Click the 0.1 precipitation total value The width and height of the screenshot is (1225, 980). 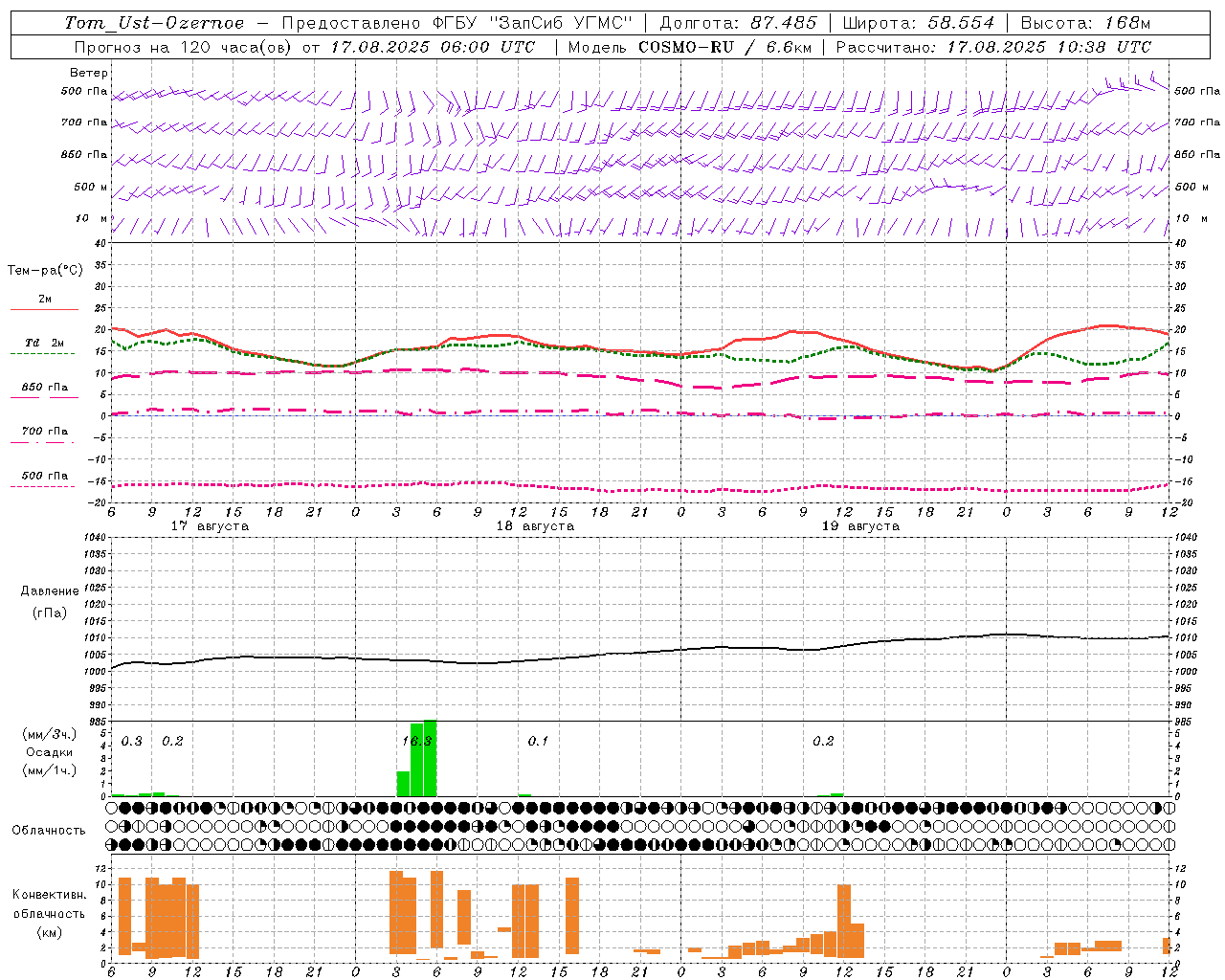[x=538, y=741]
